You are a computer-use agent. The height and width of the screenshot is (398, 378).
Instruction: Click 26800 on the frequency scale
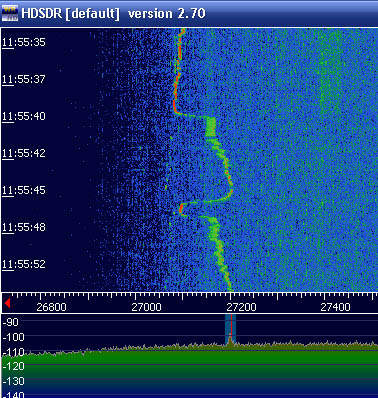[x=51, y=307]
